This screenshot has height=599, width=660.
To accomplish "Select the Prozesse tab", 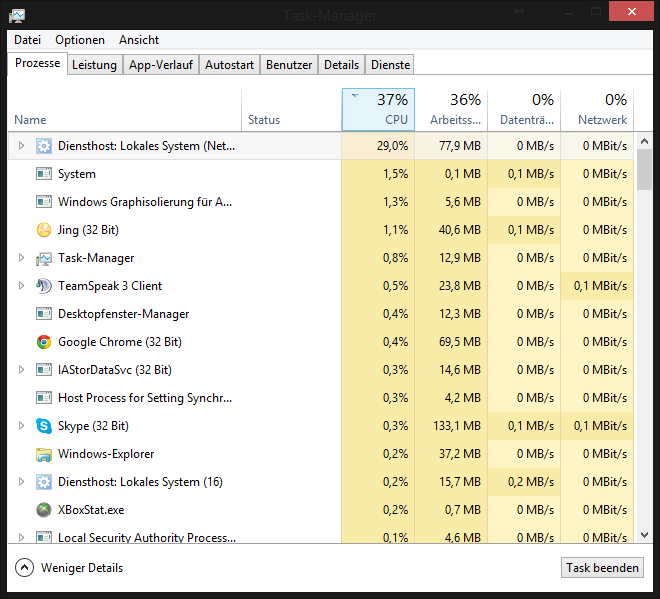I will [37, 63].
